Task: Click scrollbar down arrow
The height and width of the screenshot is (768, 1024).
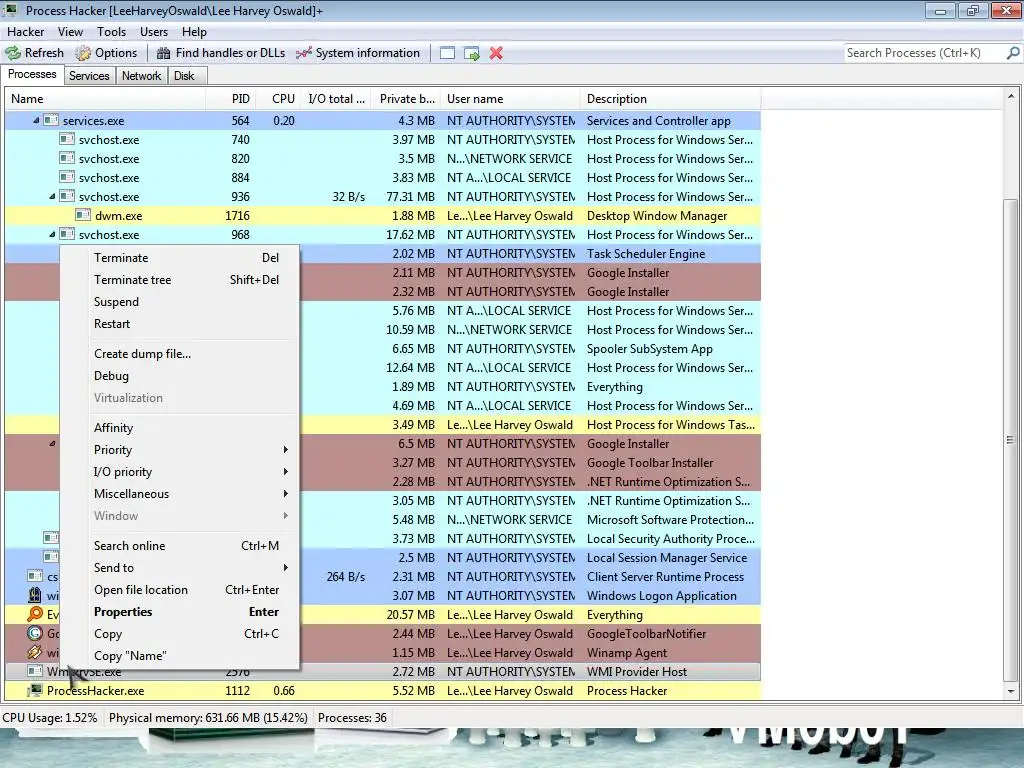Action: click(x=1010, y=691)
